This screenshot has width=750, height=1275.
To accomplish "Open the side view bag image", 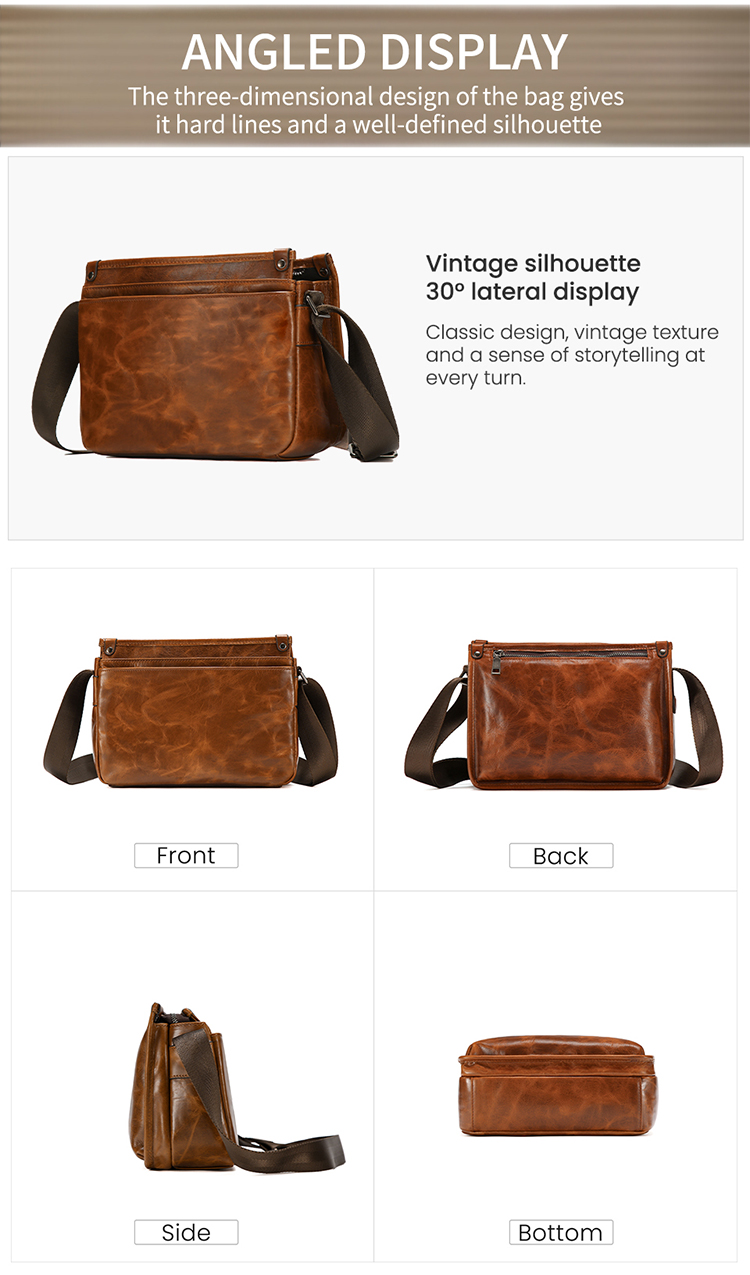I will click(x=236, y=1088).
